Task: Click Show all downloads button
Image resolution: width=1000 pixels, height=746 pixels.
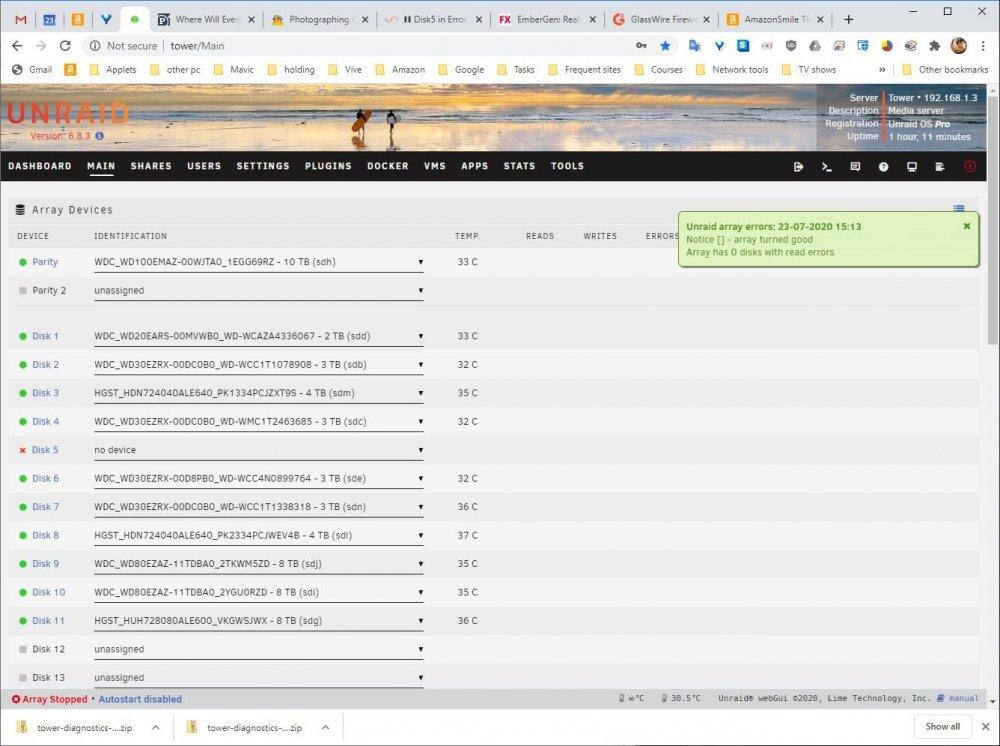Action: pyautogui.click(x=943, y=727)
